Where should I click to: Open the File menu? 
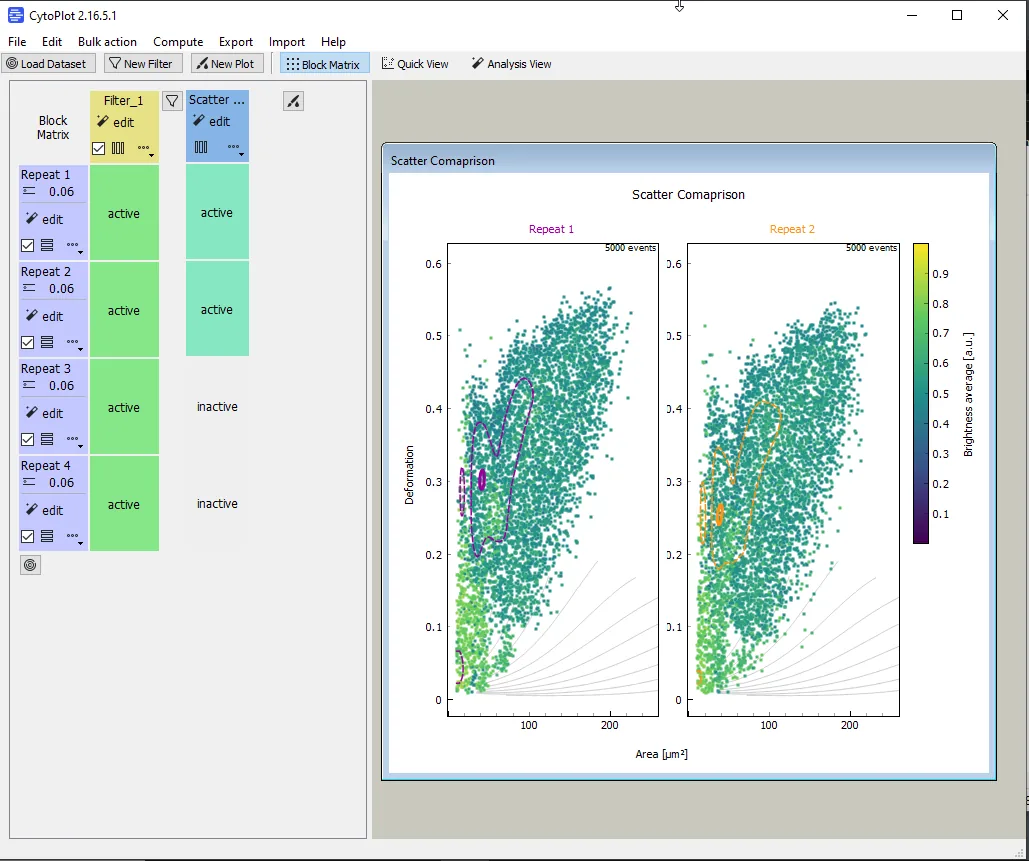17,42
